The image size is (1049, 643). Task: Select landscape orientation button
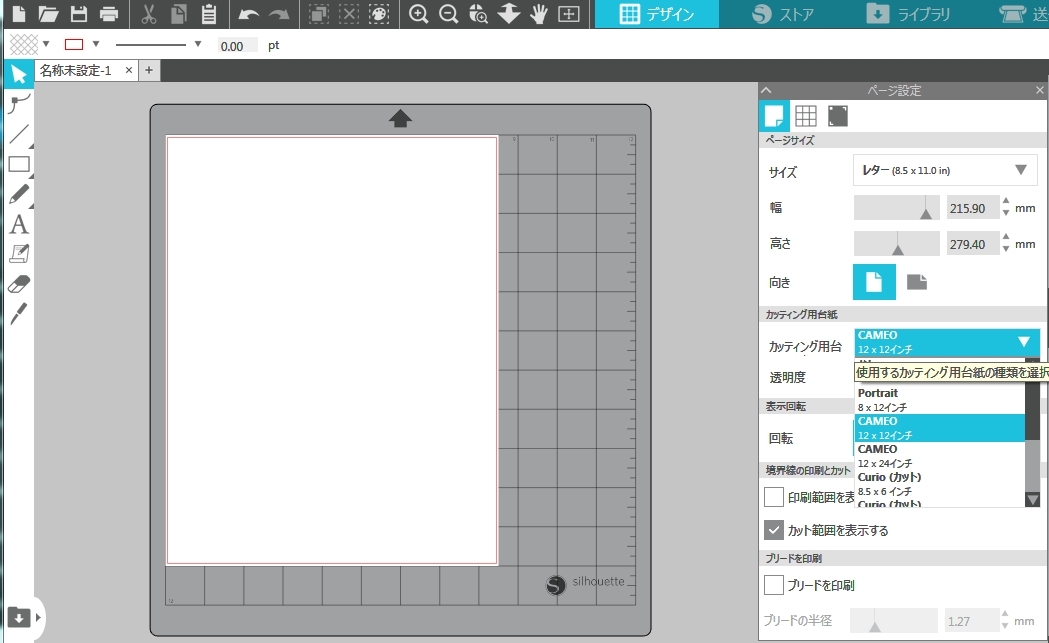tap(917, 282)
